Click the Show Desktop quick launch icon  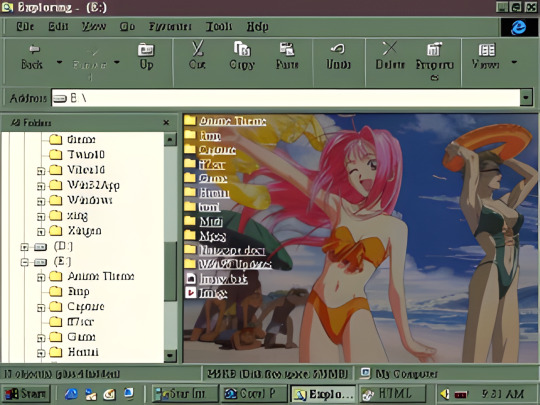(x=129, y=394)
